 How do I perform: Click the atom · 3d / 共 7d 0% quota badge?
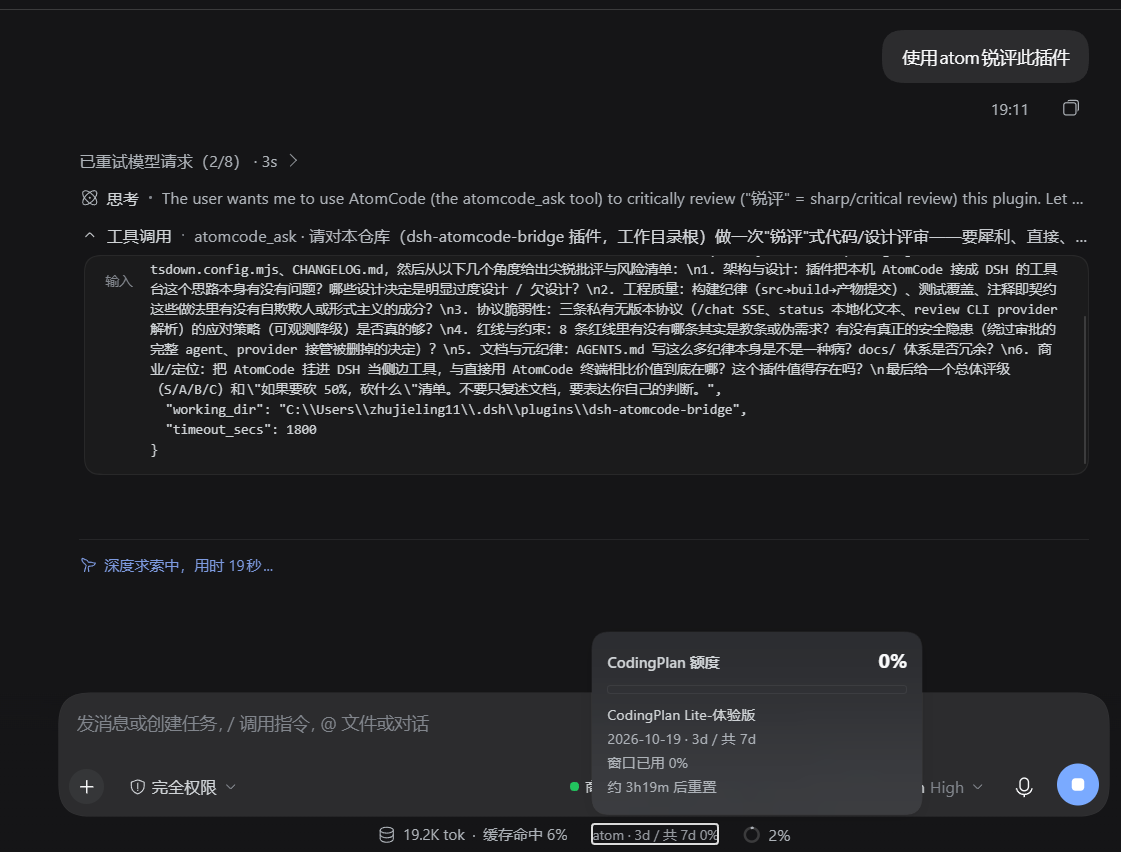654,835
